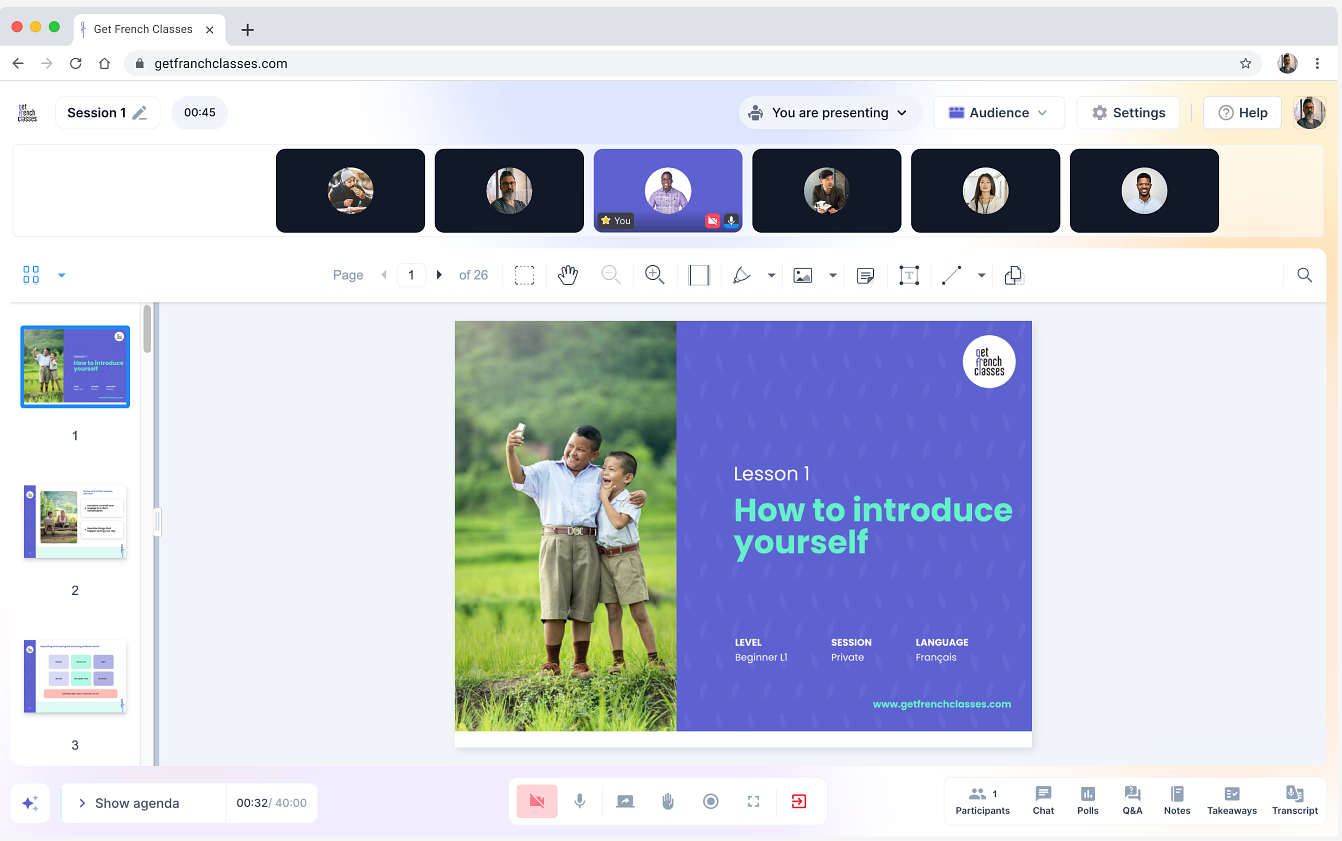Add a sticky note annotation
The width and height of the screenshot is (1342, 841).
tap(866, 275)
